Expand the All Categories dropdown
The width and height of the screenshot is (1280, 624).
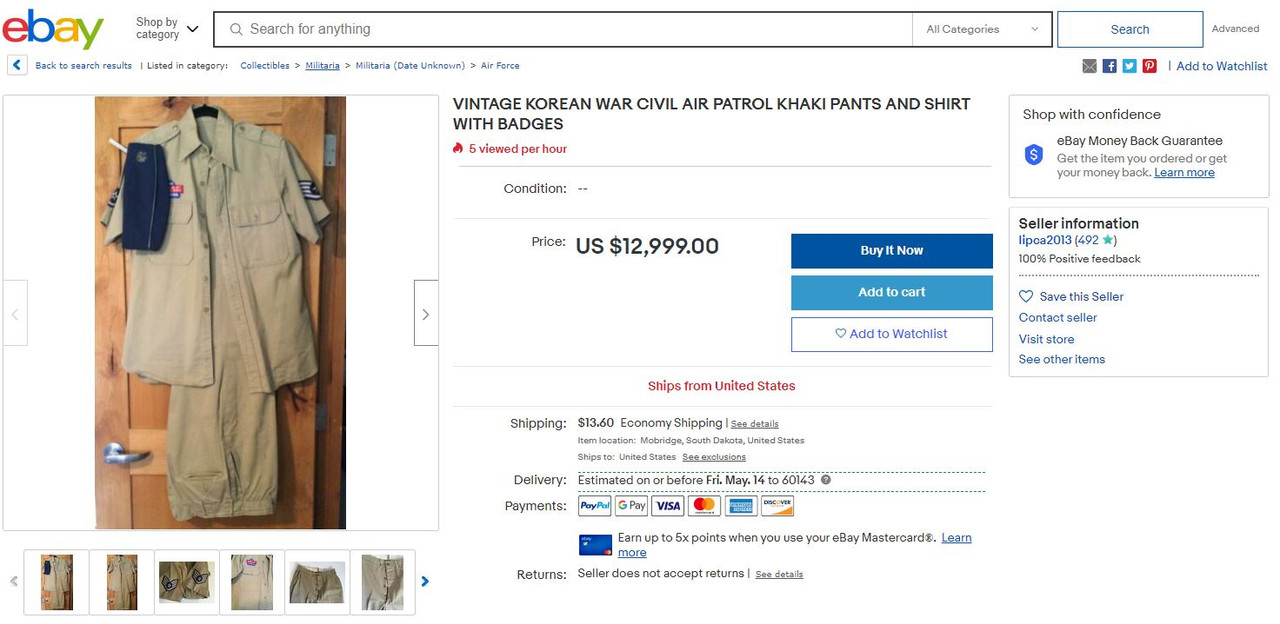click(981, 30)
